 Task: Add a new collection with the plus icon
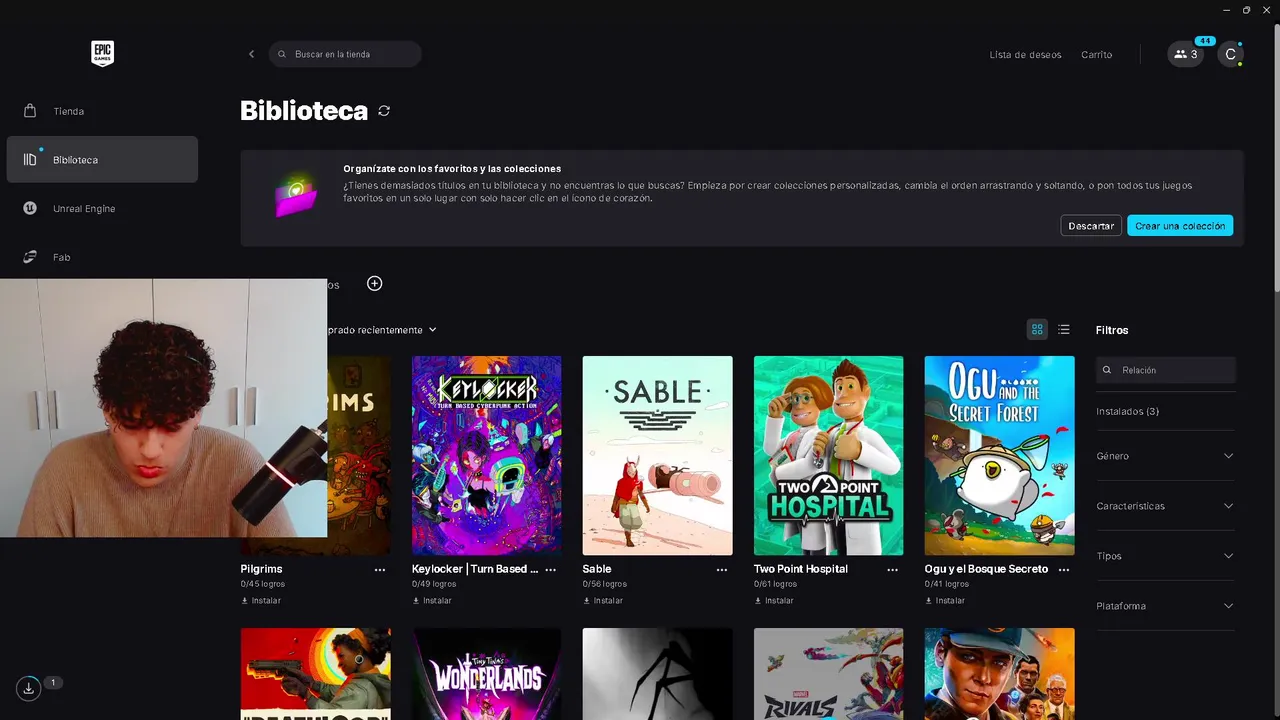pos(375,284)
